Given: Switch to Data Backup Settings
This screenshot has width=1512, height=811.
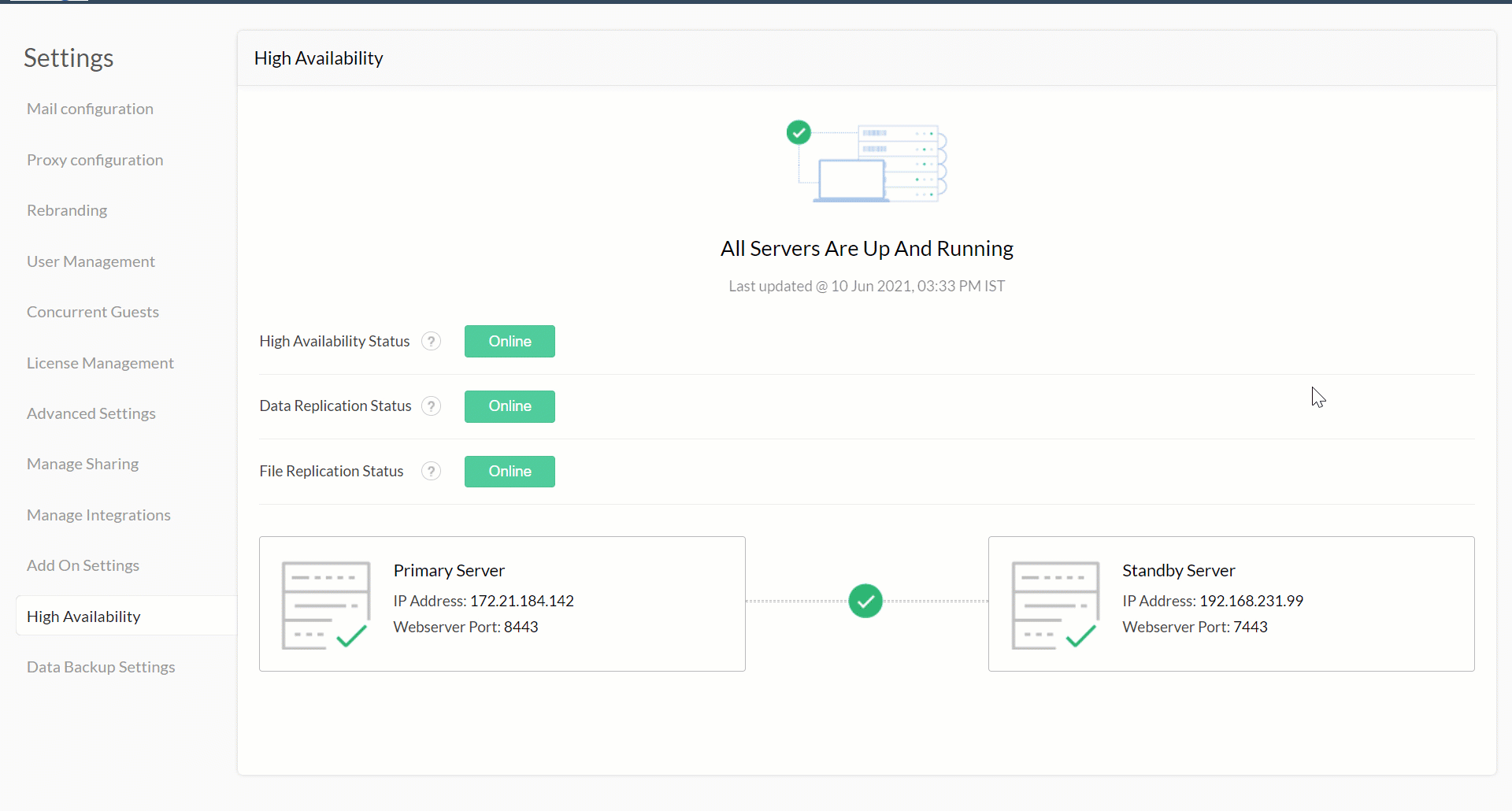Looking at the screenshot, I should point(100,666).
